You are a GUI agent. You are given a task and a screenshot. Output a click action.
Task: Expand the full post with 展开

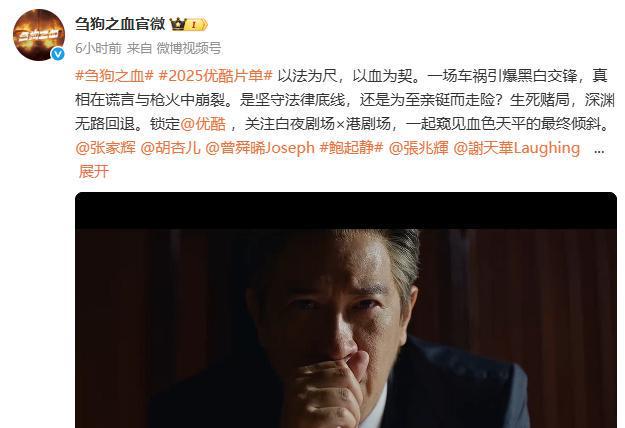94,172
